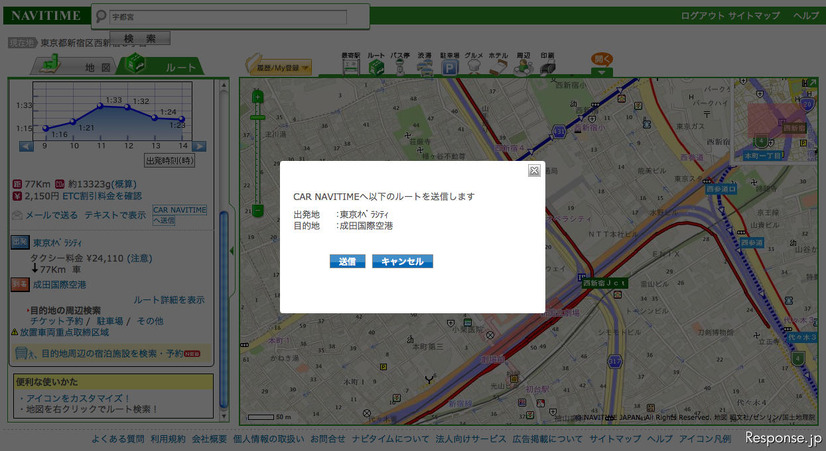826x451 pixels.
Task: Click the 法人向けサービス footer link
Action: [470, 439]
